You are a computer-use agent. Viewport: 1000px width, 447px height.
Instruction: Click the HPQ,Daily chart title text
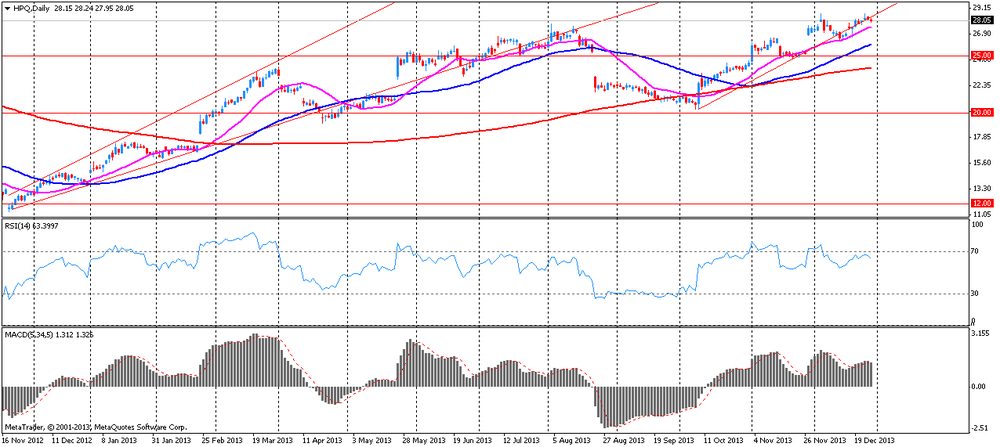point(31,9)
